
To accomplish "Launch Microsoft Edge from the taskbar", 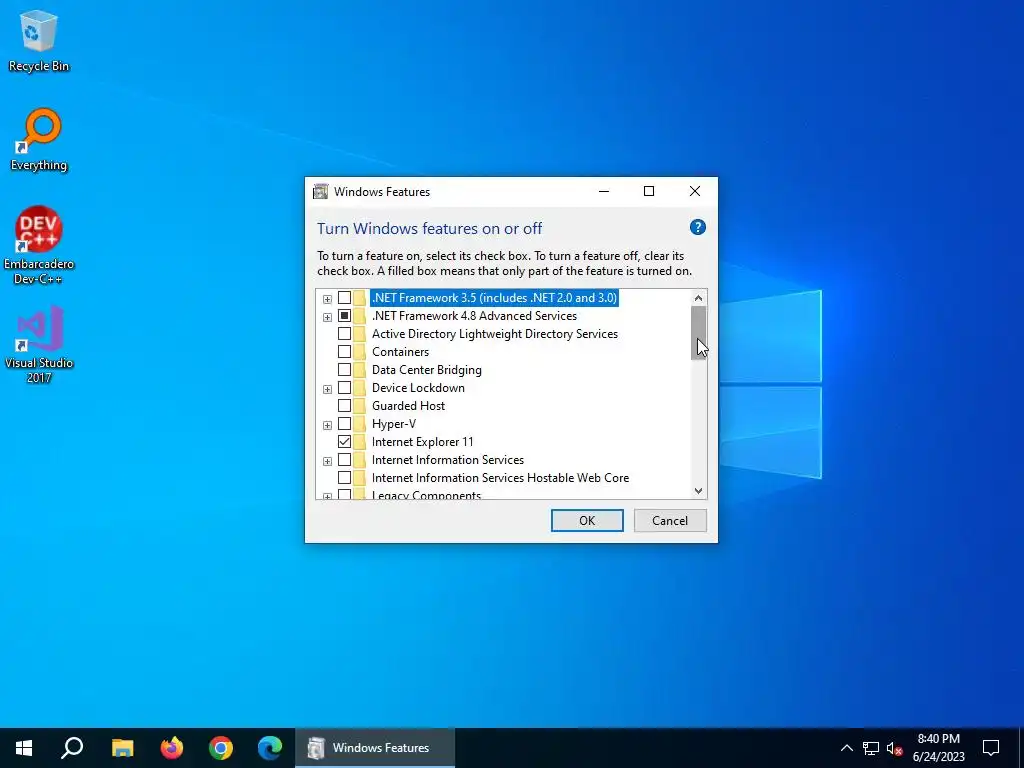I will coord(270,748).
